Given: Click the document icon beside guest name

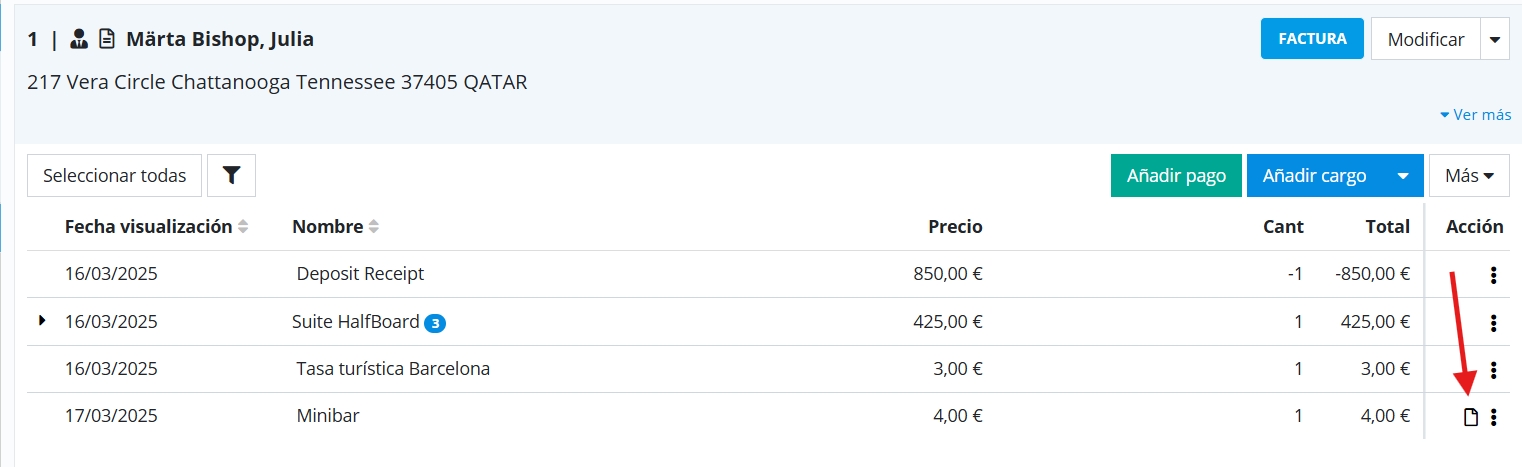Looking at the screenshot, I should [x=106, y=40].
